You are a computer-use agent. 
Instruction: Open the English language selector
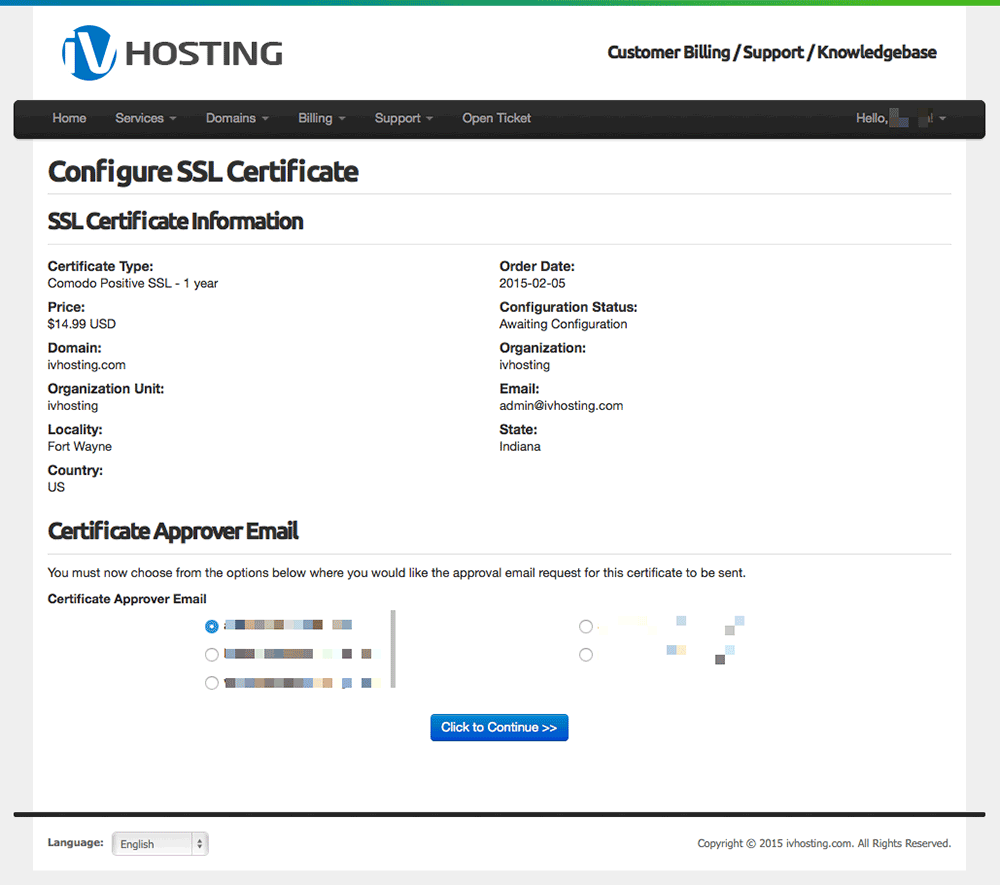coord(160,844)
